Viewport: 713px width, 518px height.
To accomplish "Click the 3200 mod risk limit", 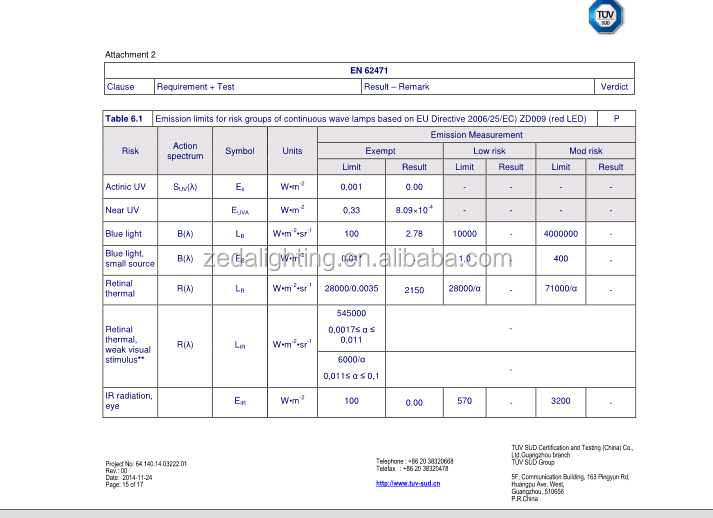I will (561, 401).
